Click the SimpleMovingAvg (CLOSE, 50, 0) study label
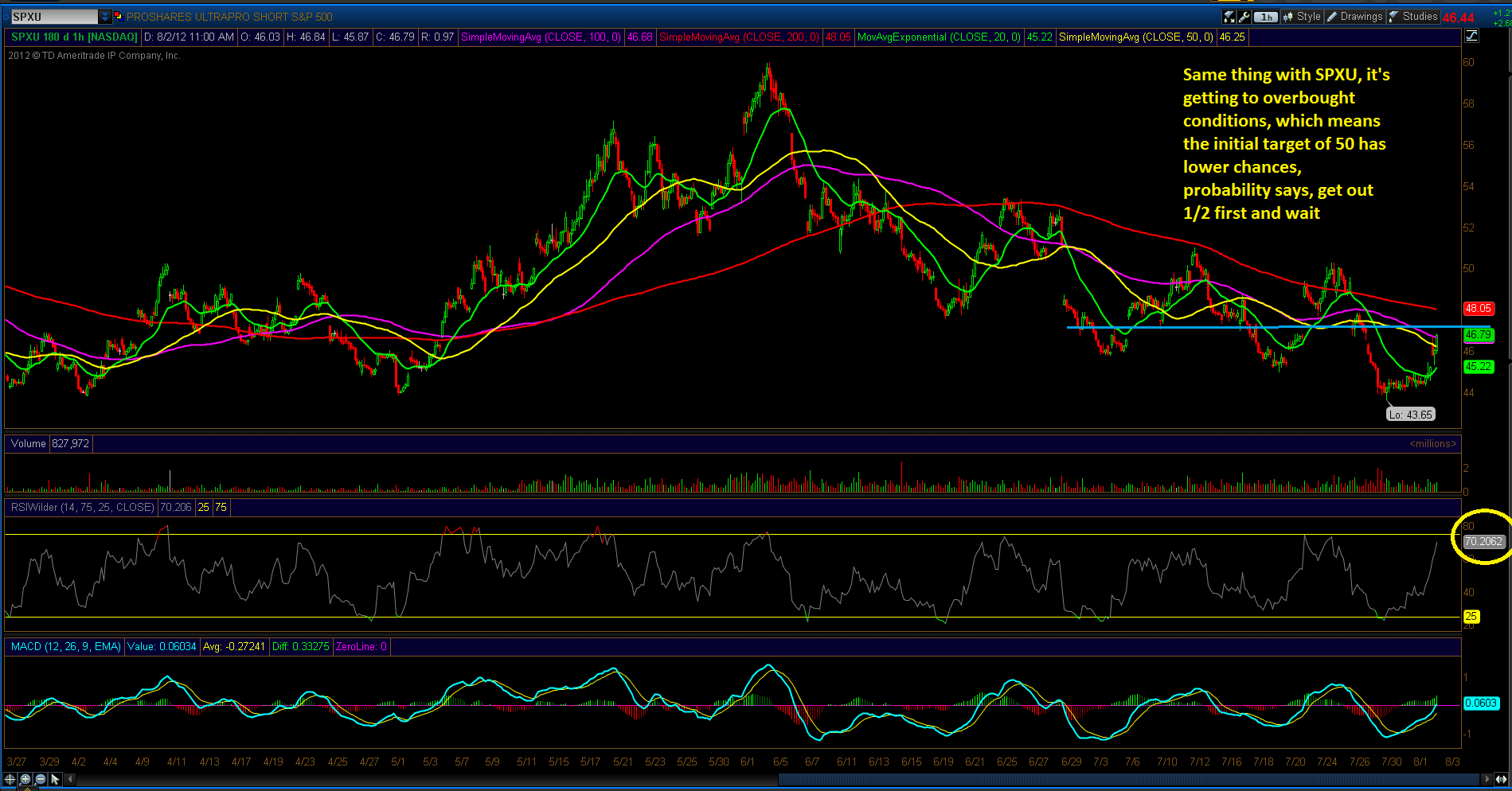The width and height of the screenshot is (1512, 791). click(x=1136, y=37)
